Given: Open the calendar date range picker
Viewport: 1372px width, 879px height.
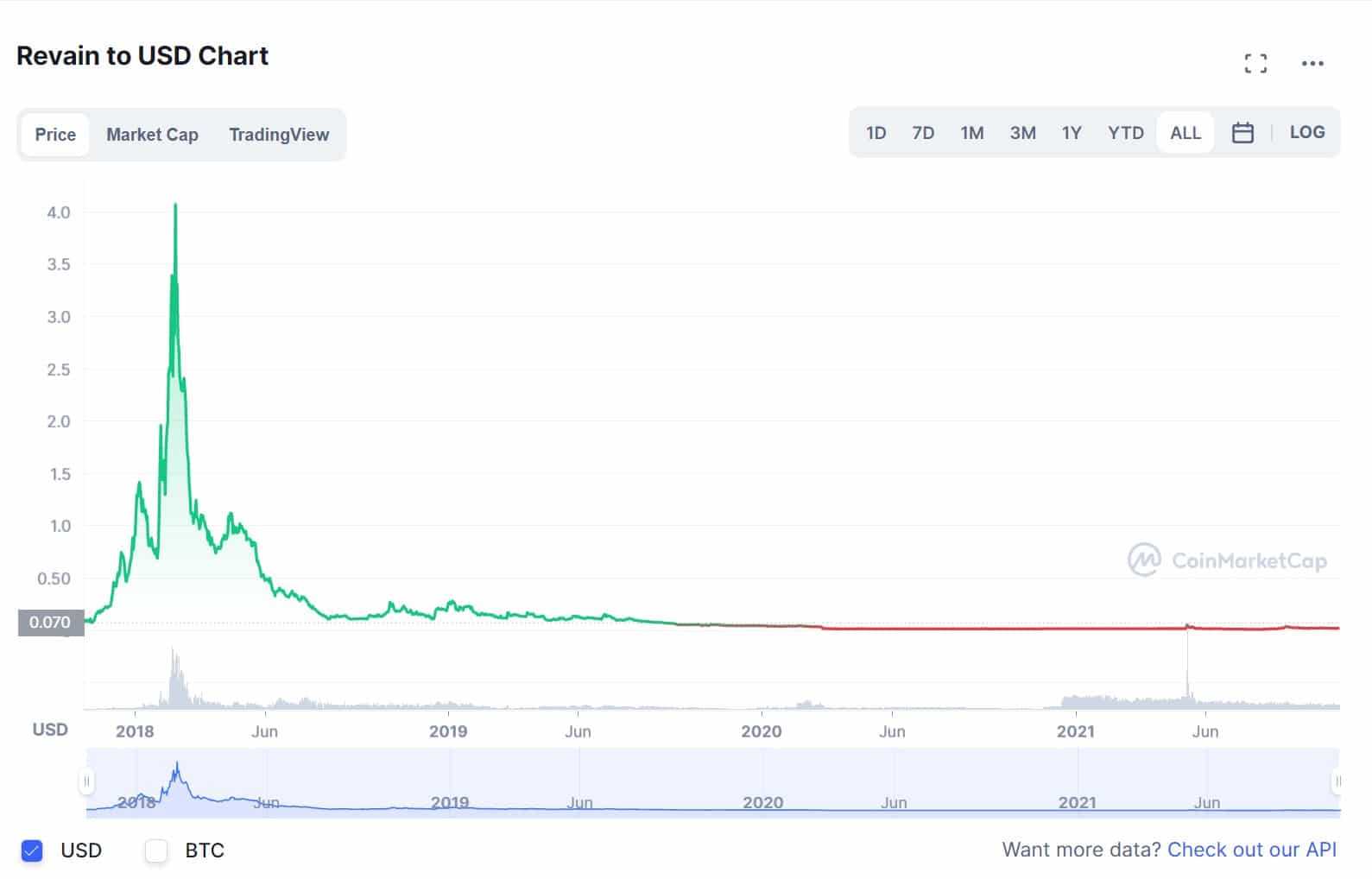Looking at the screenshot, I should click(x=1242, y=133).
